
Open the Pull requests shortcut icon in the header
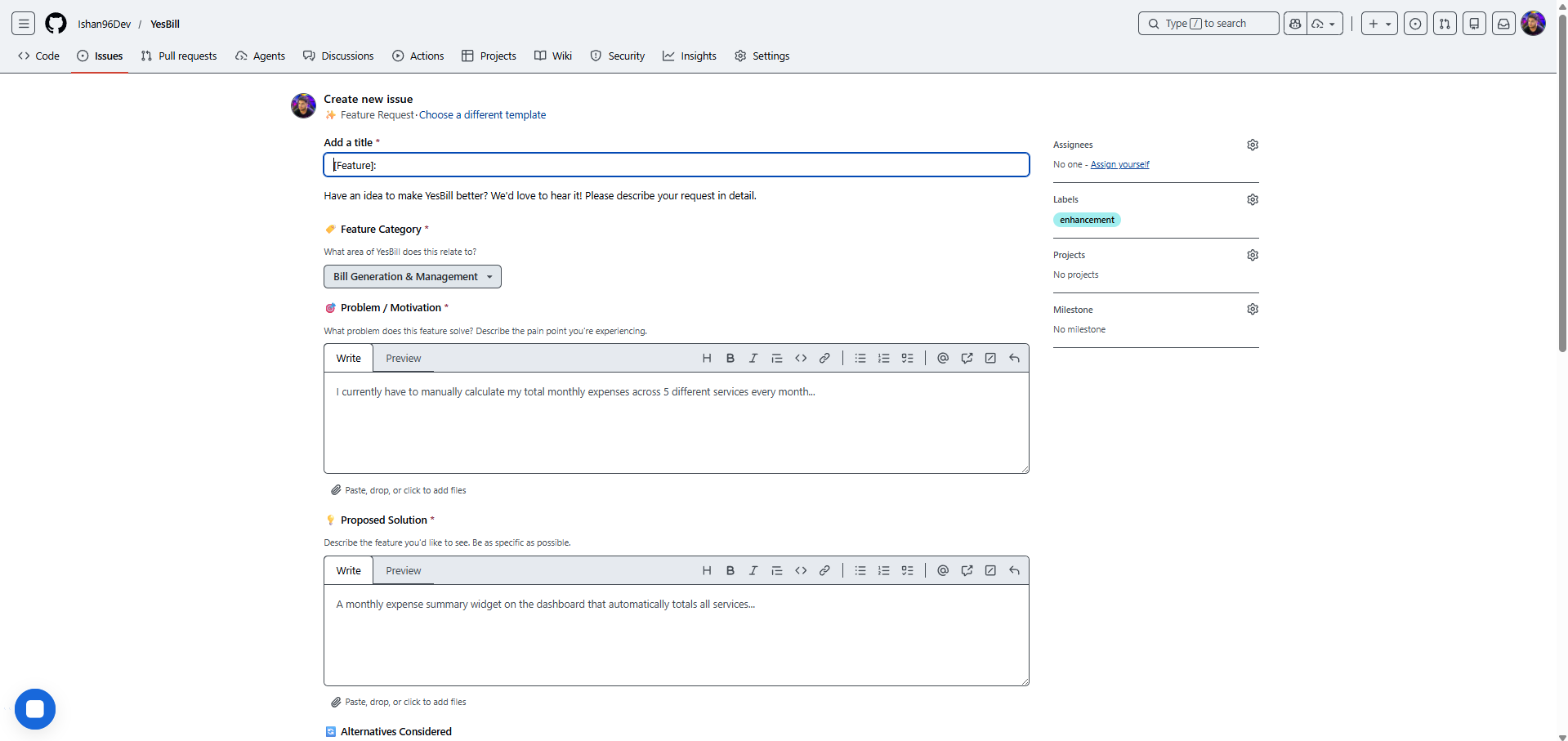click(1445, 24)
